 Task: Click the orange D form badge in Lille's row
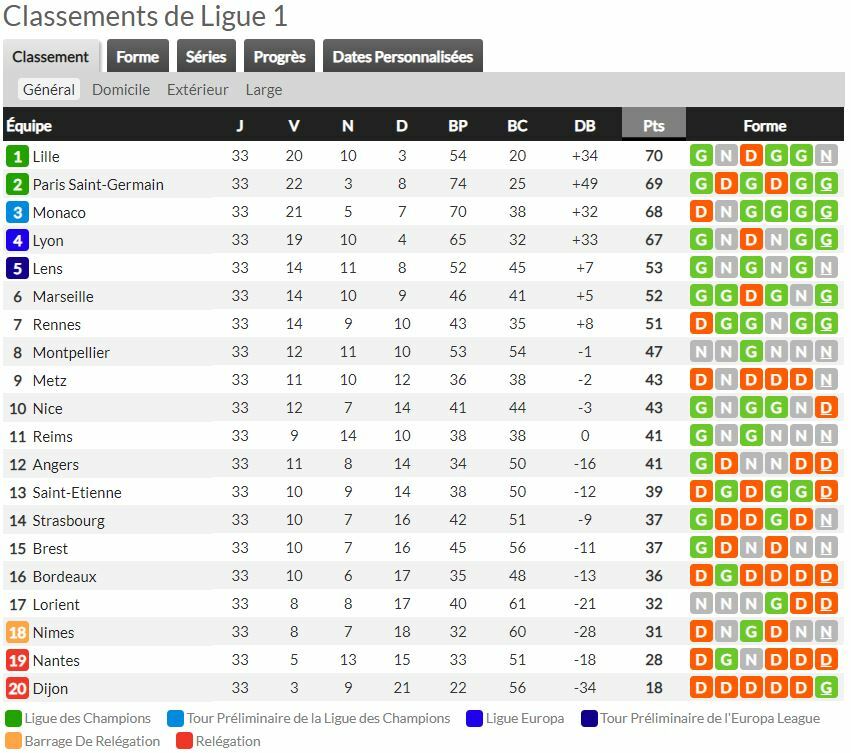pos(751,156)
